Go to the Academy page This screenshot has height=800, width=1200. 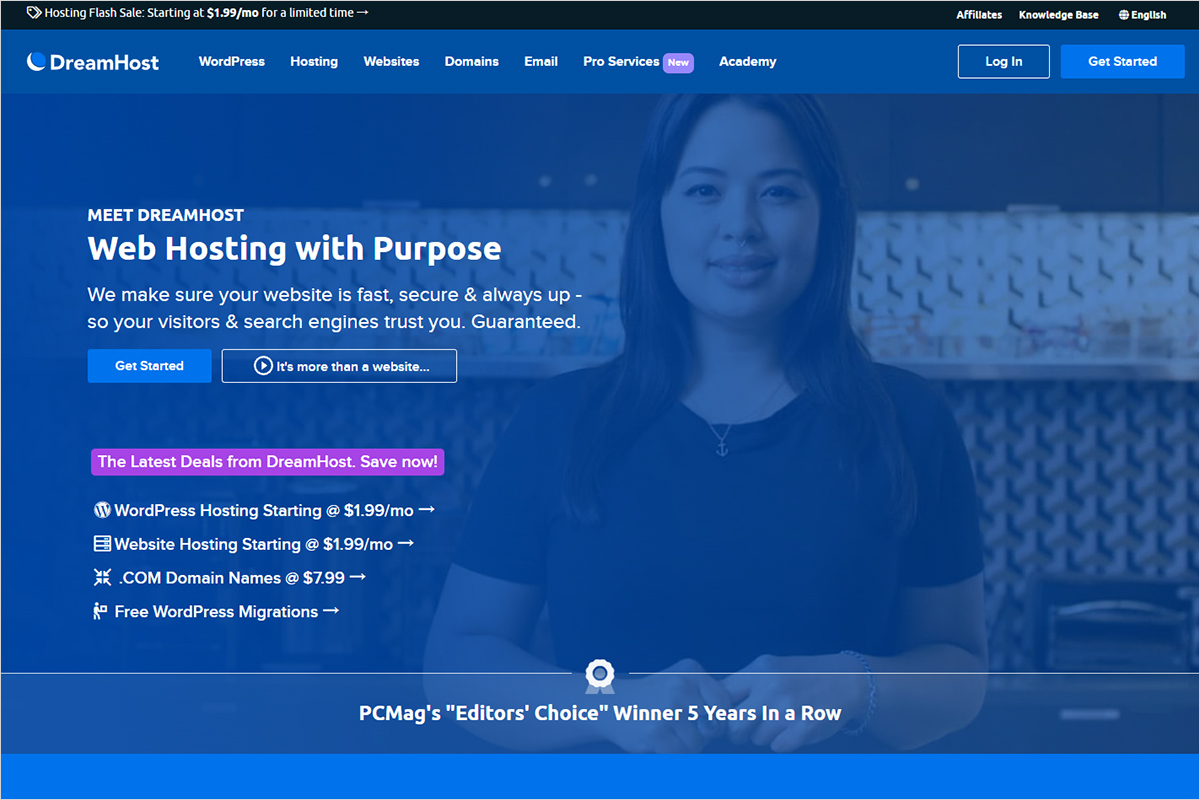pos(748,61)
